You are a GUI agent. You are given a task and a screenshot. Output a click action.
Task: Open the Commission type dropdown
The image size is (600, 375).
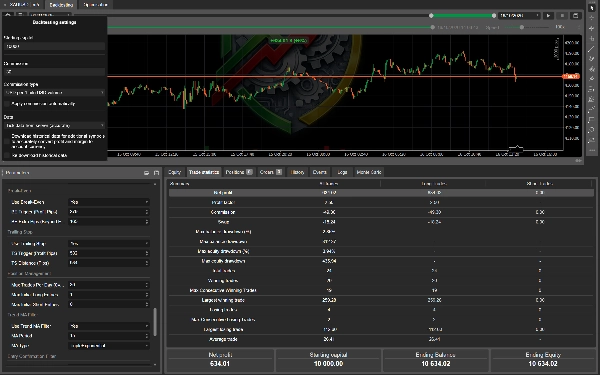pyautogui.click(x=54, y=93)
